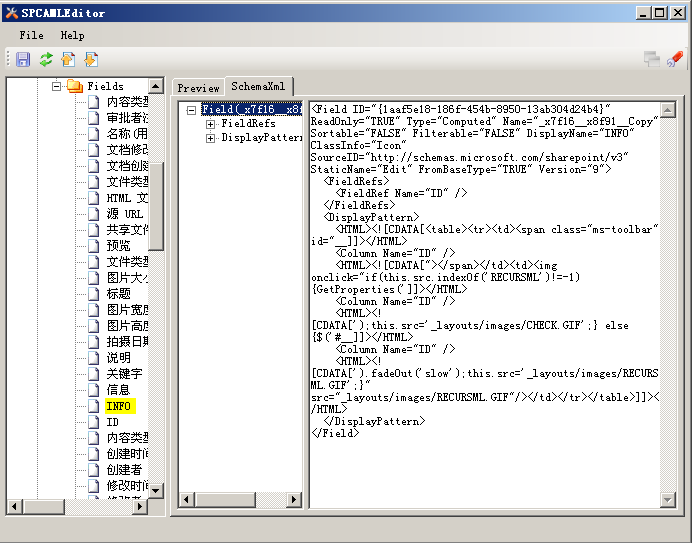This screenshot has height=543, width=694.
Task: Click the green Refresh arrows icon
Action: [x=46, y=59]
